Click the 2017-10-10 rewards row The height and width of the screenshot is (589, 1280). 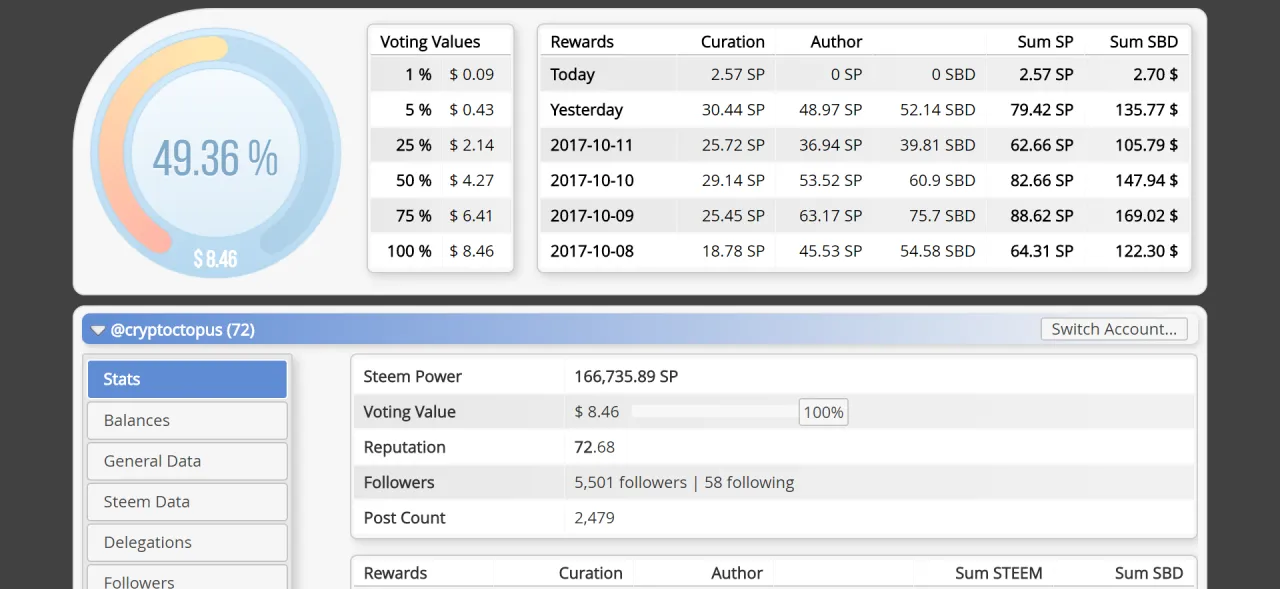click(864, 180)
